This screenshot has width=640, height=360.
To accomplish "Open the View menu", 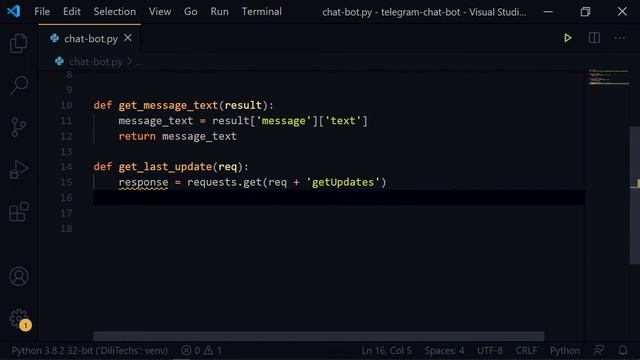I will (160, 11).
